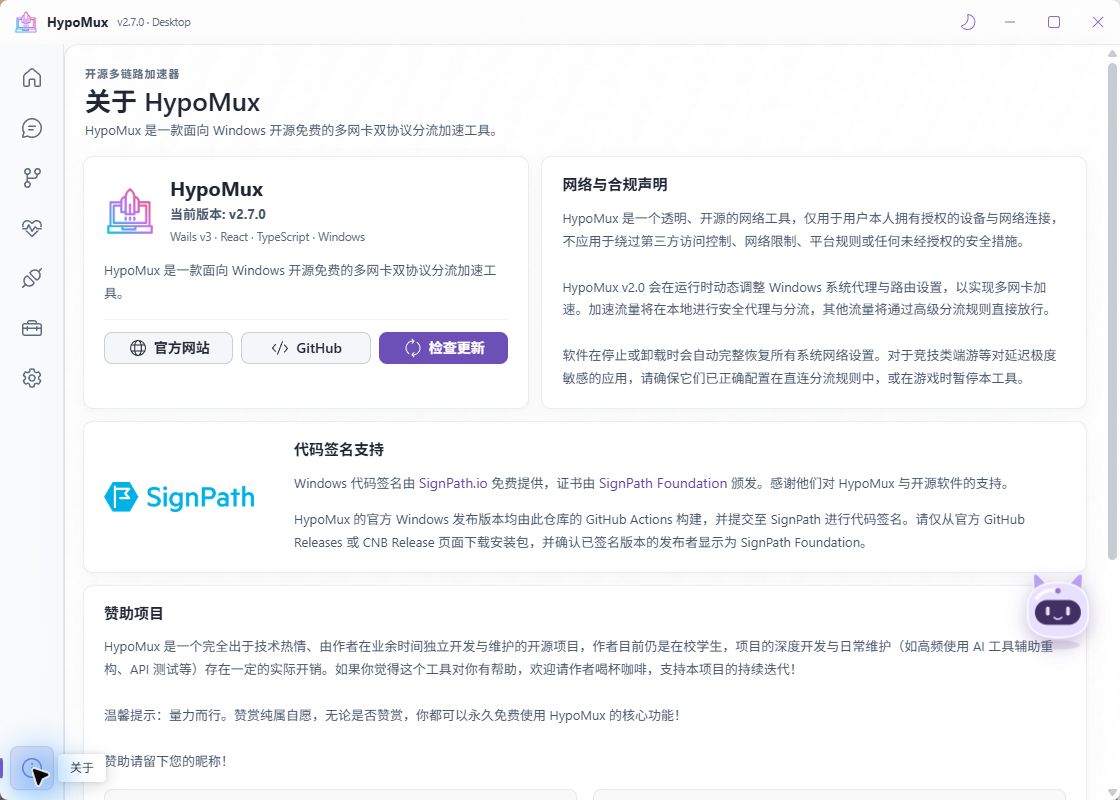Click the 代码签名支持 heading

click(339, 450)
